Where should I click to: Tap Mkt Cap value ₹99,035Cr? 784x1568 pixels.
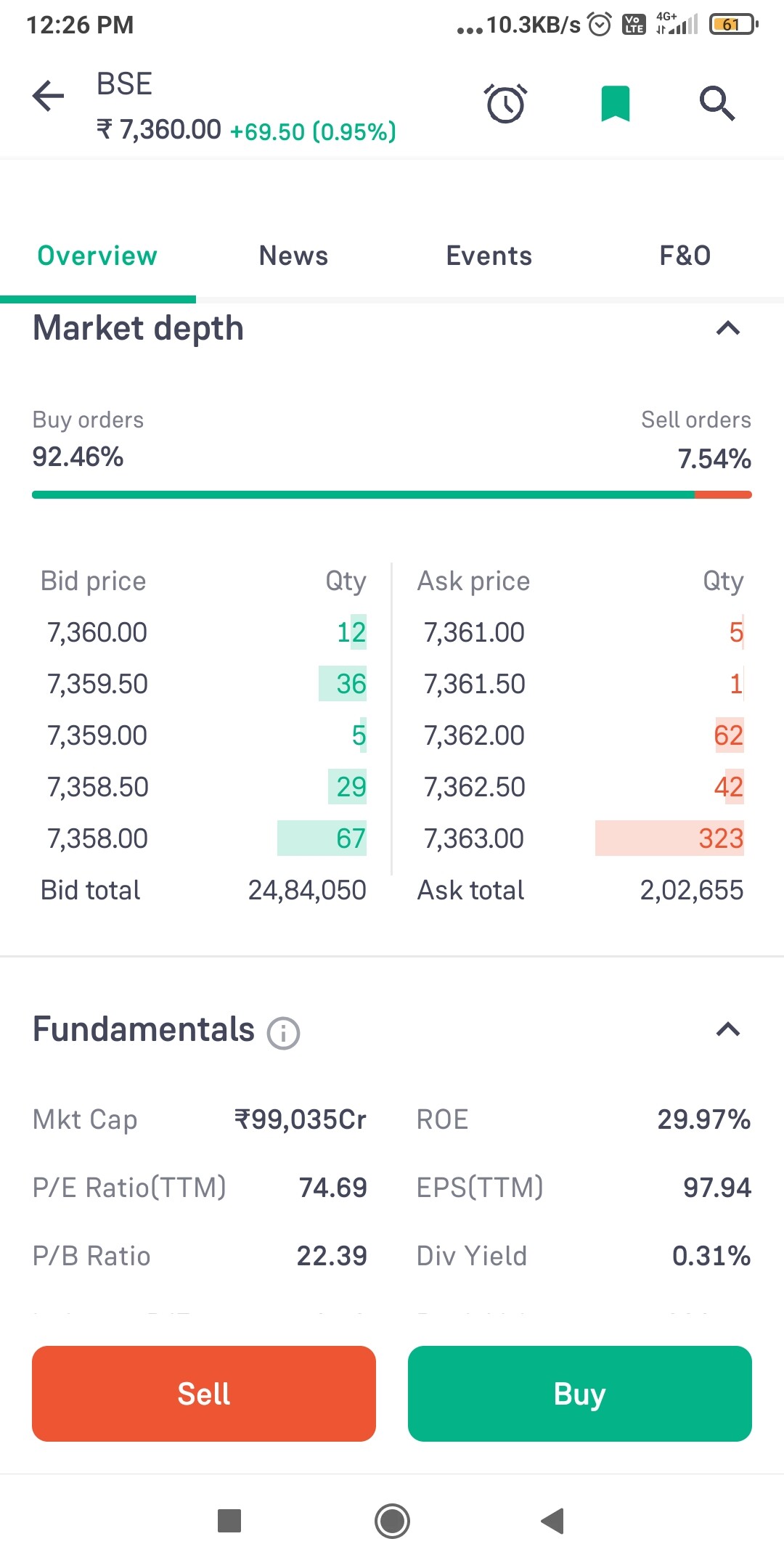tap(300, 1119)
